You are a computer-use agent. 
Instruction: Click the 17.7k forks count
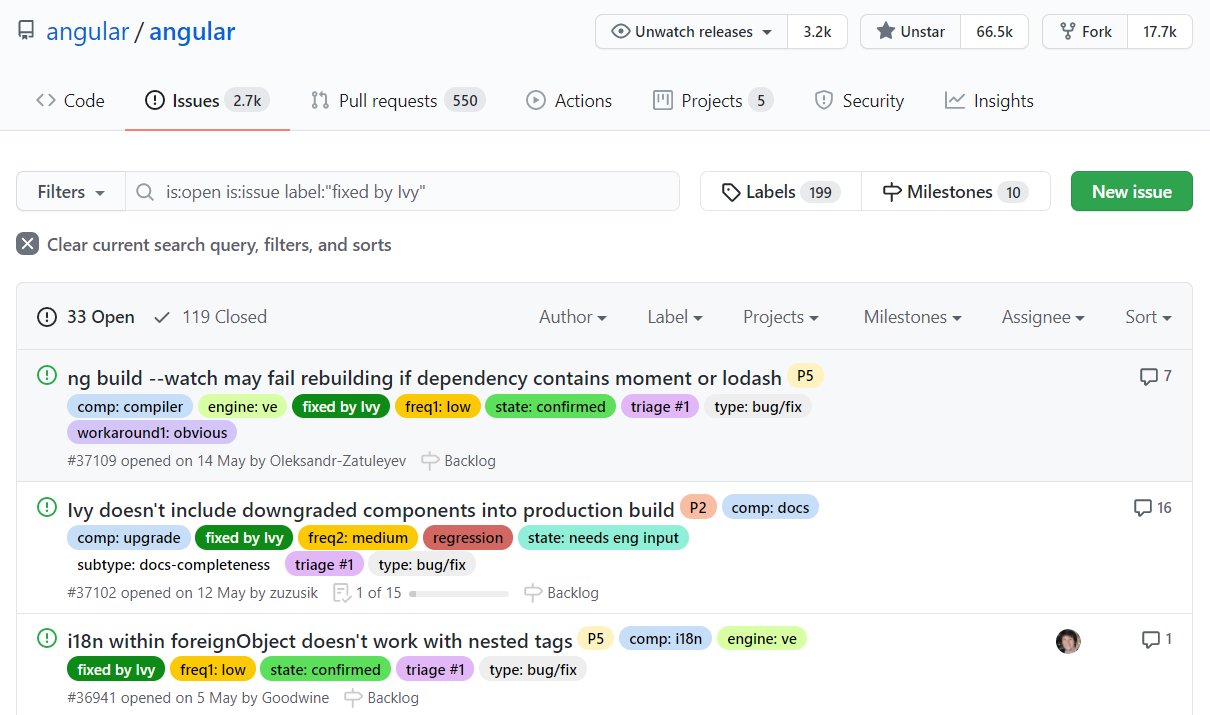1160,32
